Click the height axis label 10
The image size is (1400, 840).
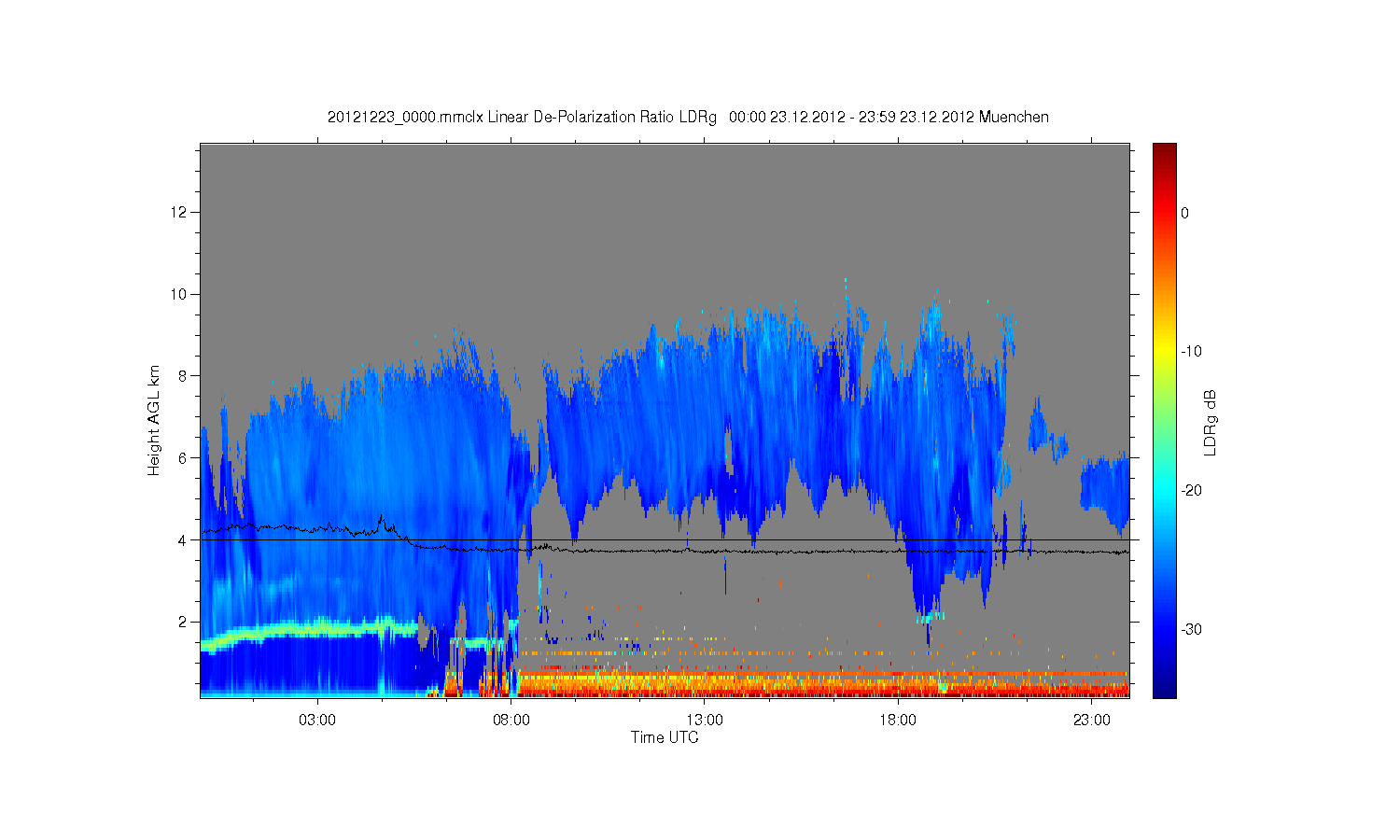point(180,294)
